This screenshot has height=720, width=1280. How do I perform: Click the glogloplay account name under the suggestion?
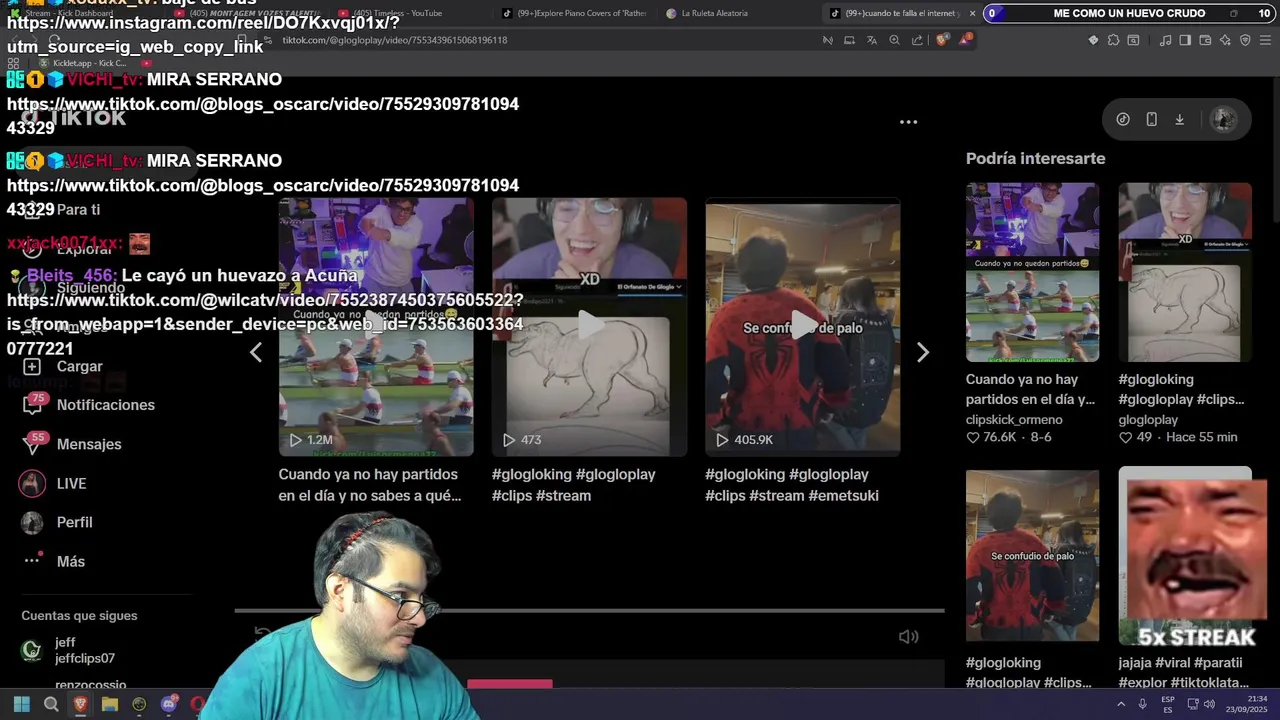1148,420
